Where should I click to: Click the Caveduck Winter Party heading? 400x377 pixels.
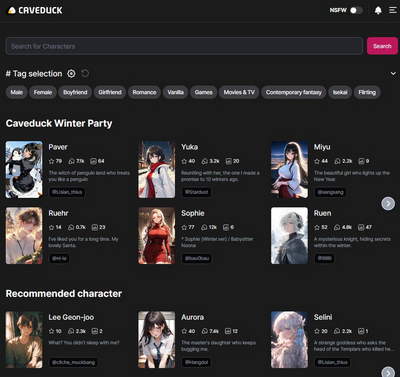[x=59, y=123]
